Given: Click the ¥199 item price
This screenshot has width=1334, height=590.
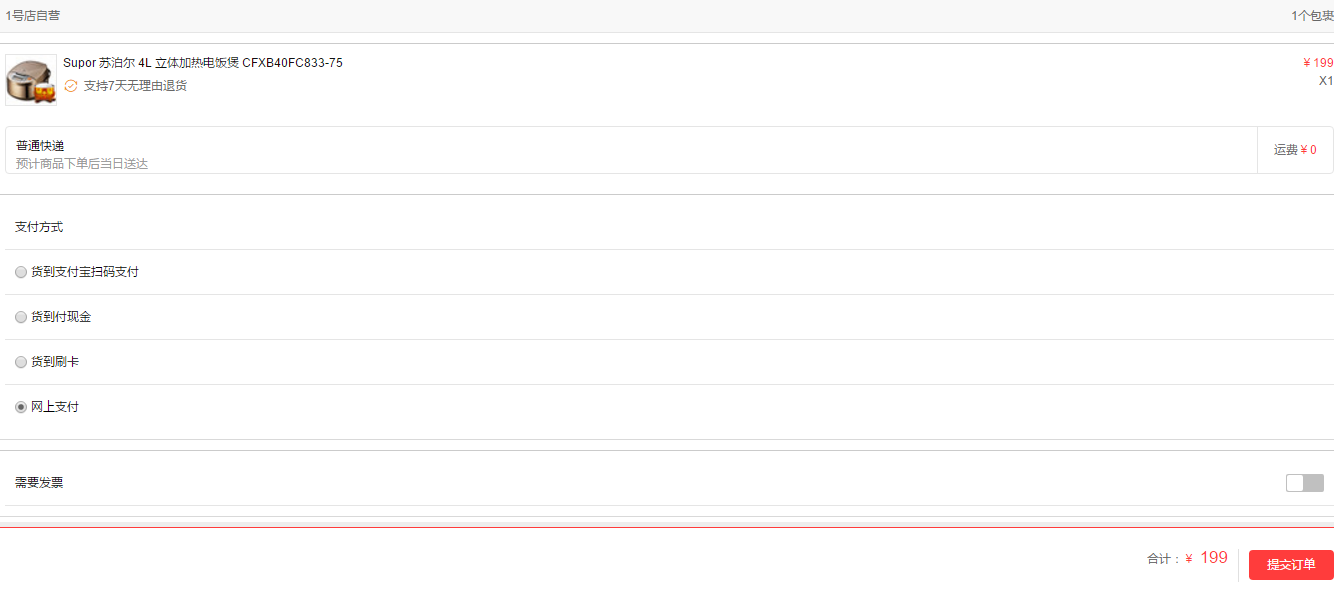Looking at the screenshot, I should (x=1318, y=63).
